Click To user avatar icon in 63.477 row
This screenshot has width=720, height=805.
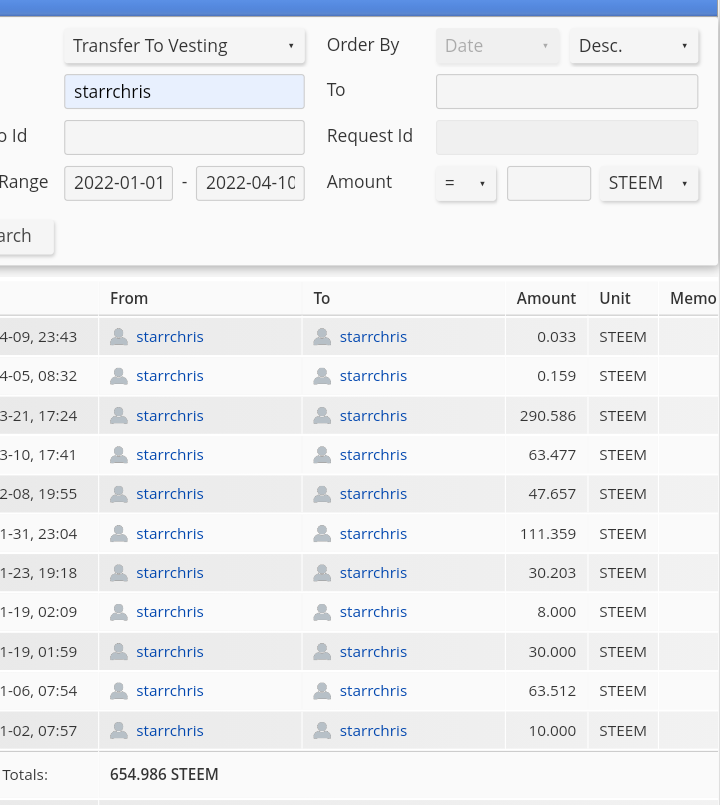click(x=322, y=455)
